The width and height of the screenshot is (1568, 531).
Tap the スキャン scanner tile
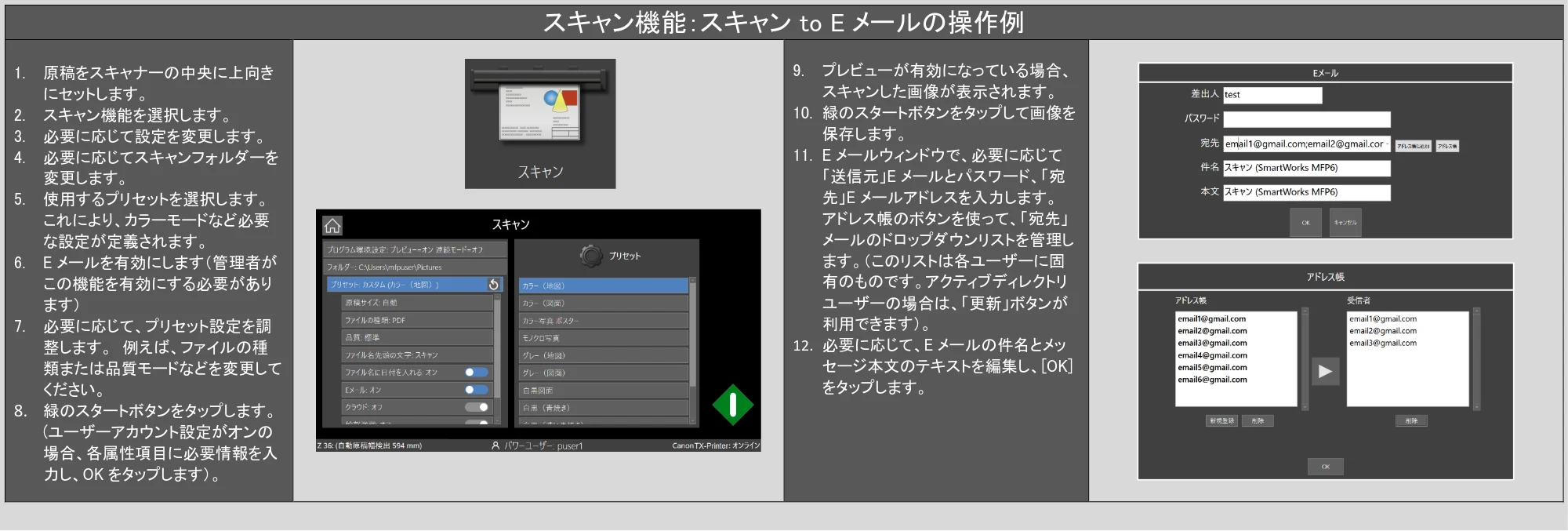click(x=540, y=123)
